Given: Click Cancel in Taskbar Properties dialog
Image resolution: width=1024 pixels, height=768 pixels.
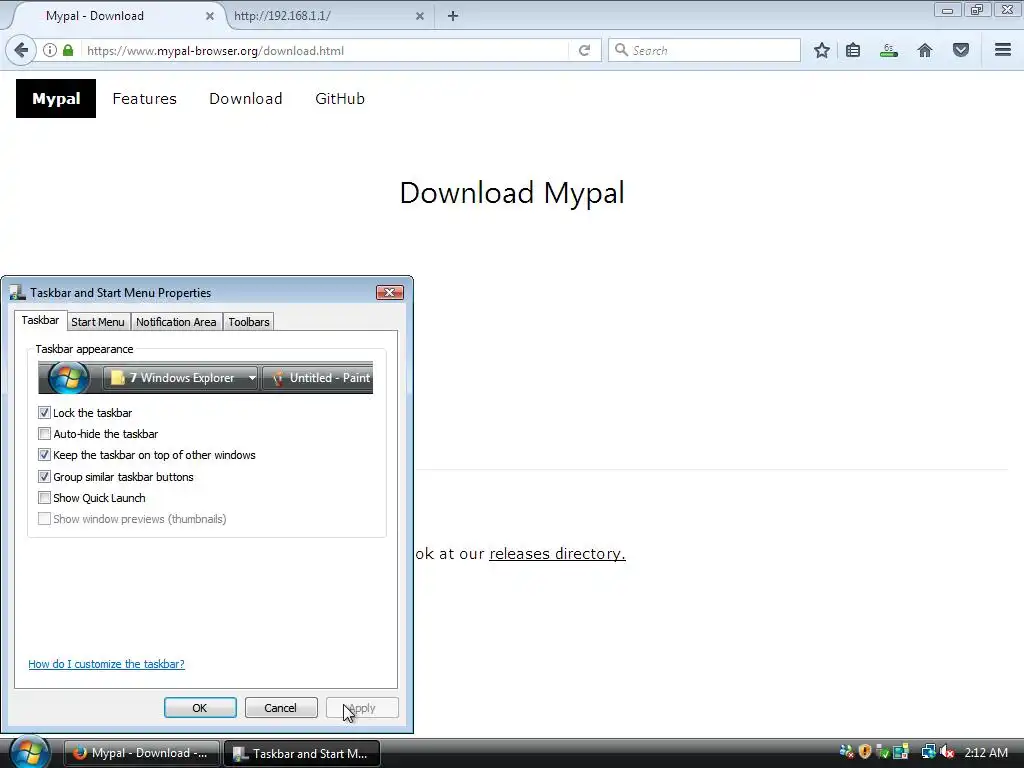Looking at the screenshot, I should coord(281,708).
